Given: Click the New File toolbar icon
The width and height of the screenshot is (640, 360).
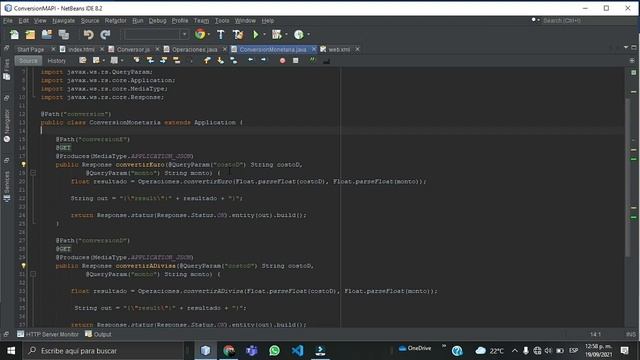Looking at the screenshot, I should click(x=14, y=35).
